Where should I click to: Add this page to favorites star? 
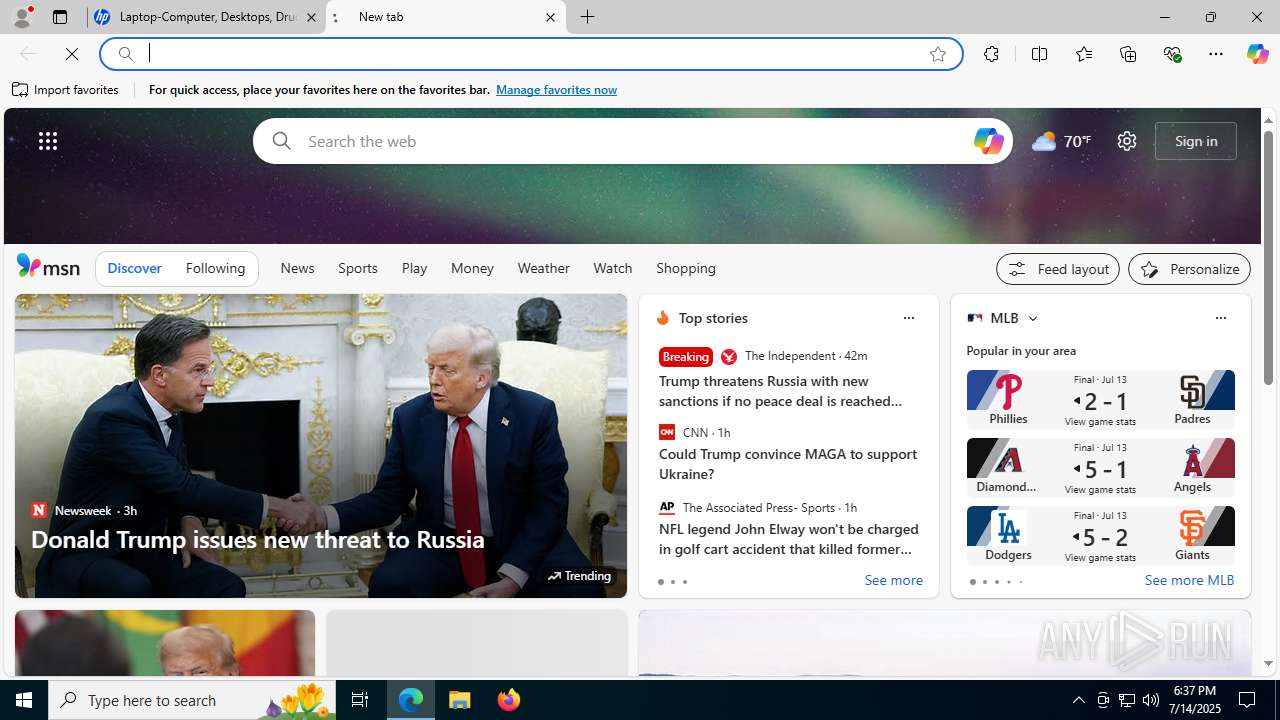(938, 54)
